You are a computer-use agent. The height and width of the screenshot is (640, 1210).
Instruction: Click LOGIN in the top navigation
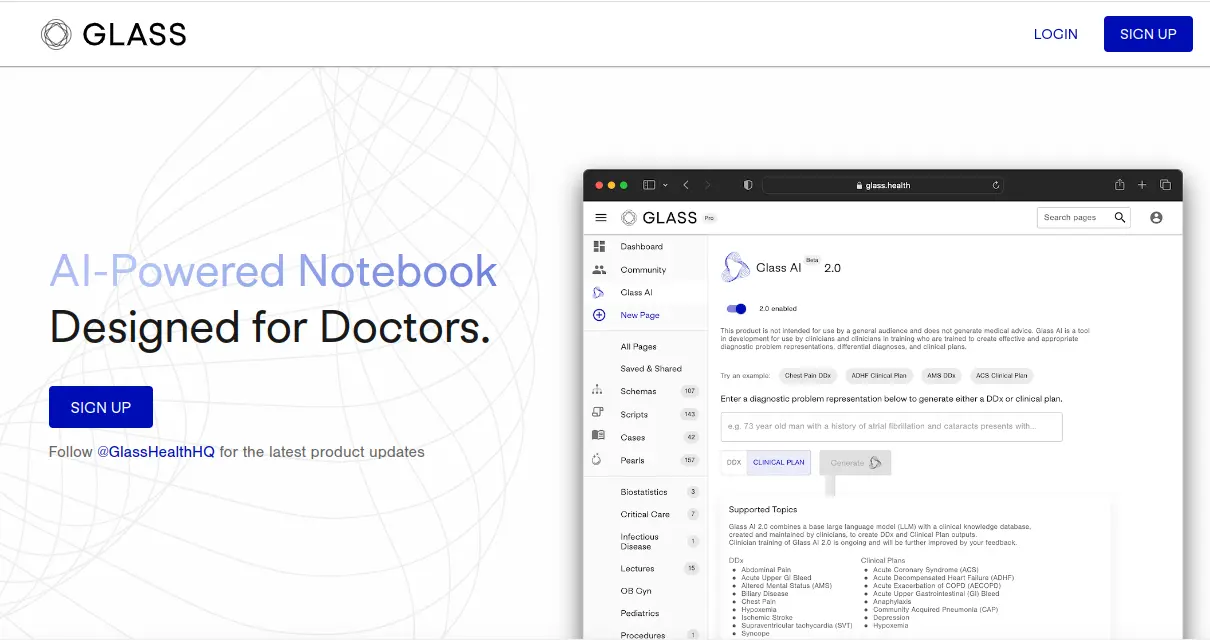pos(1055,34)
